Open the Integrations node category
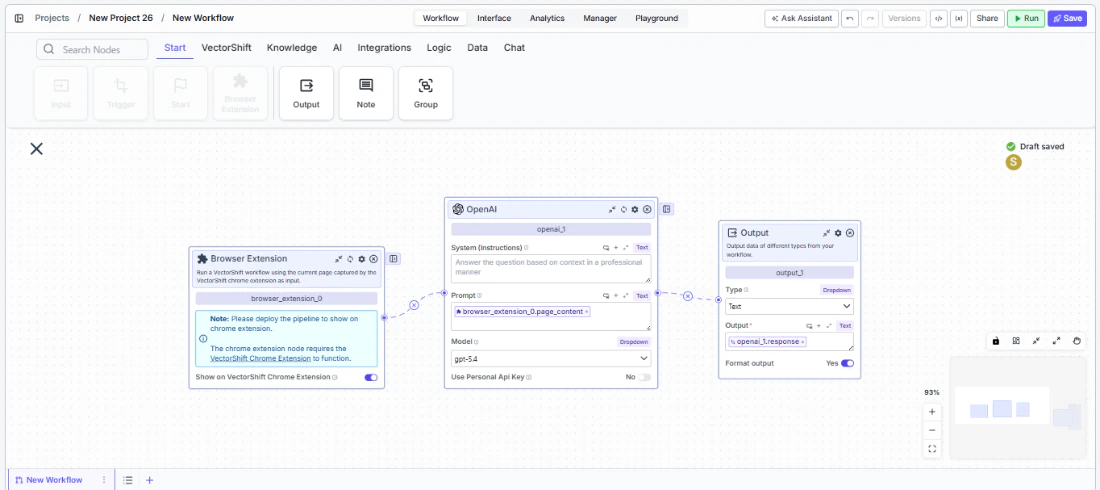 pyautogui.click(x=384, y=48)
